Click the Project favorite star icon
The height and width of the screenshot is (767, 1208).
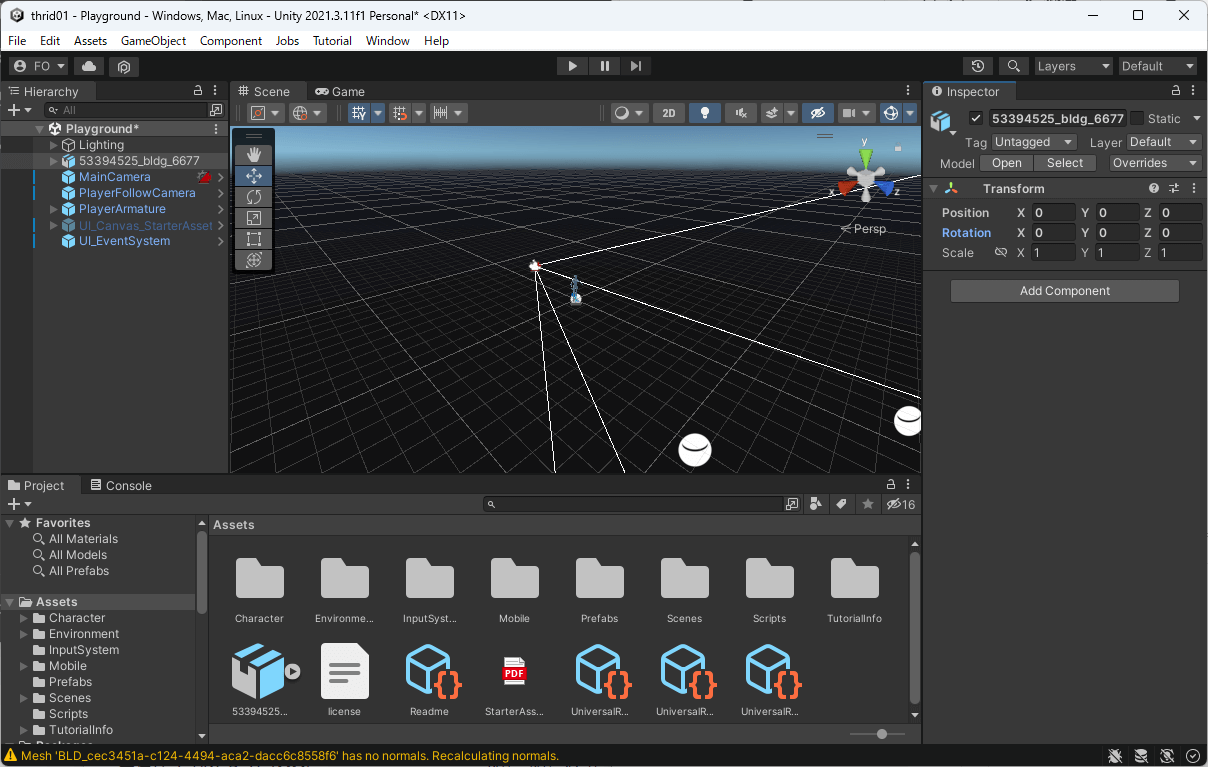click(x=868, y=504)
